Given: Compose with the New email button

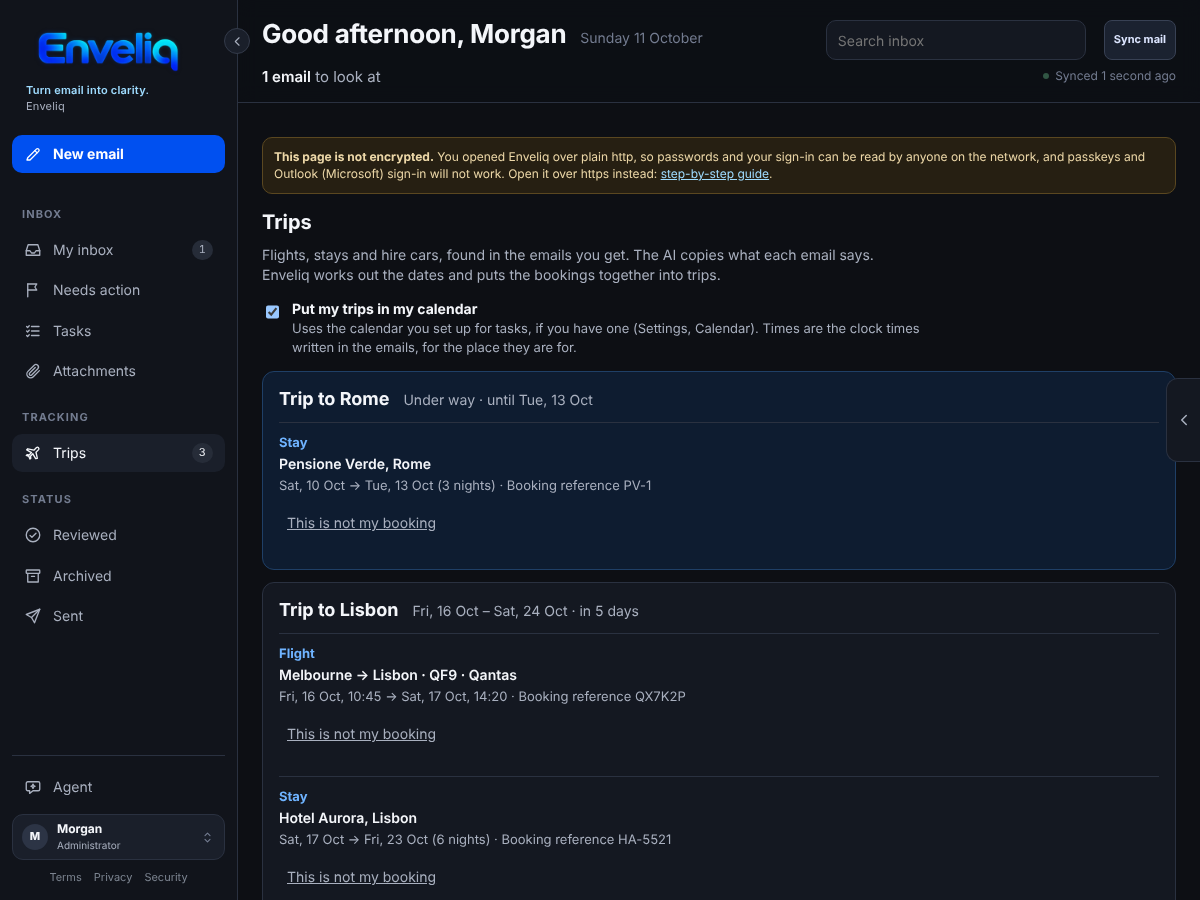Looking at the screenshot, I should [118, 154].
